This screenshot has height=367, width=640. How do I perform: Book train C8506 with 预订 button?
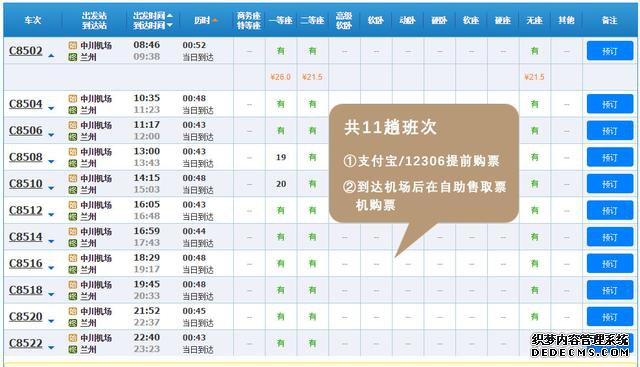click(x=610, y=131)
